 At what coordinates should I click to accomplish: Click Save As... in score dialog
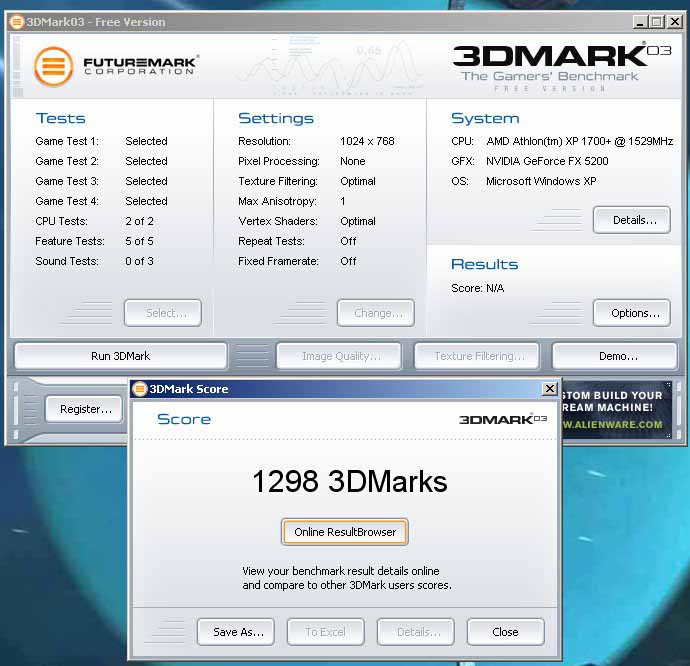(x=236, y=632)
